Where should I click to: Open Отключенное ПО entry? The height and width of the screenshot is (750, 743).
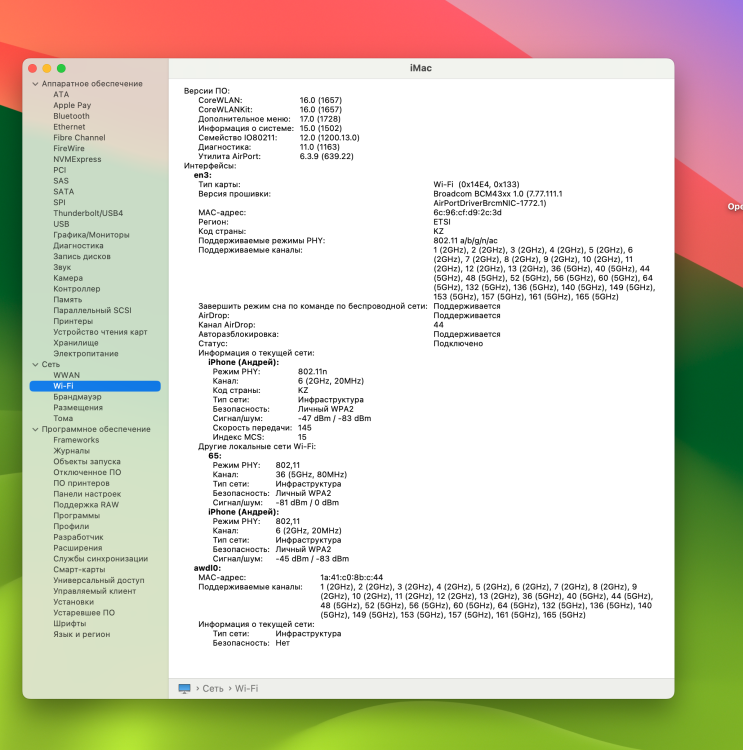click(87, 473)
